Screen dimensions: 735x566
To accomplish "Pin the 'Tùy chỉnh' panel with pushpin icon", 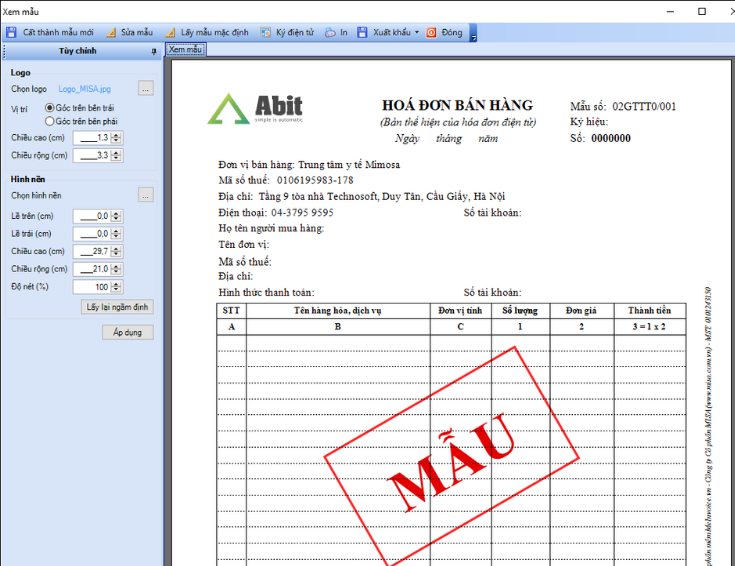I will pyautogui.click(x=153, y=50).
